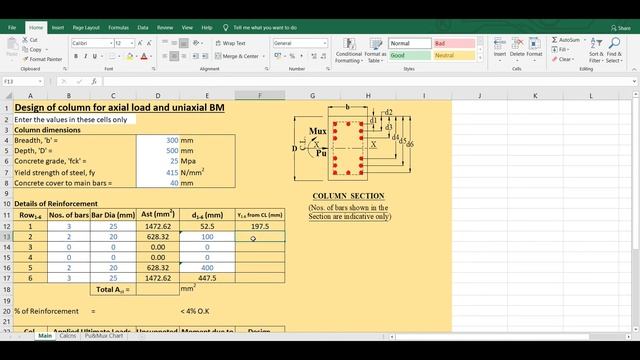Click the Share button
This screenshot has height=360, width=640.
(621, 28)
